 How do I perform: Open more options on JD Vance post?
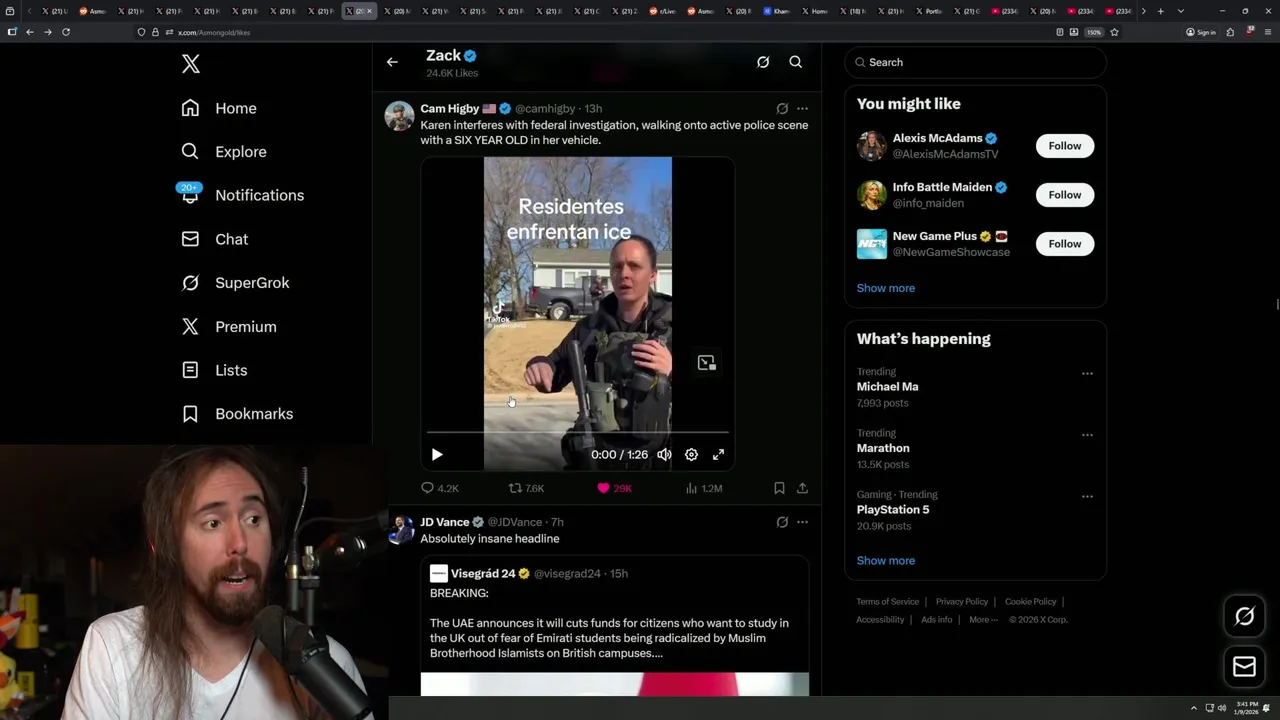click(x=802, y=522)
